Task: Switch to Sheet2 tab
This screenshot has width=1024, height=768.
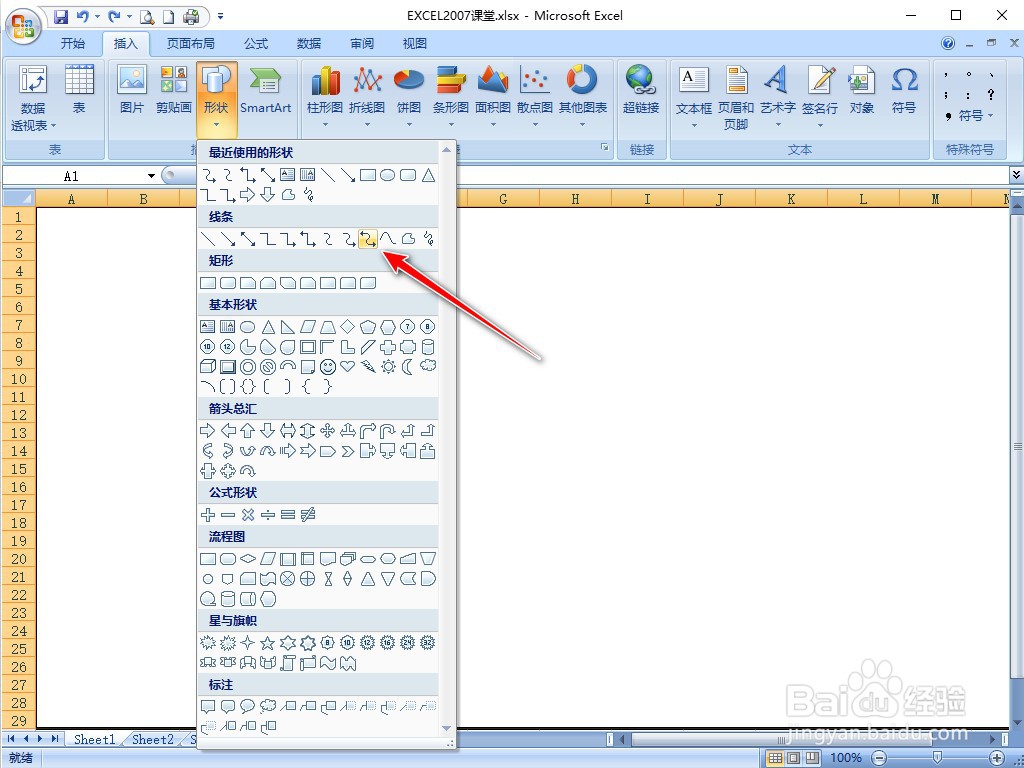Action: coord(153,739)
